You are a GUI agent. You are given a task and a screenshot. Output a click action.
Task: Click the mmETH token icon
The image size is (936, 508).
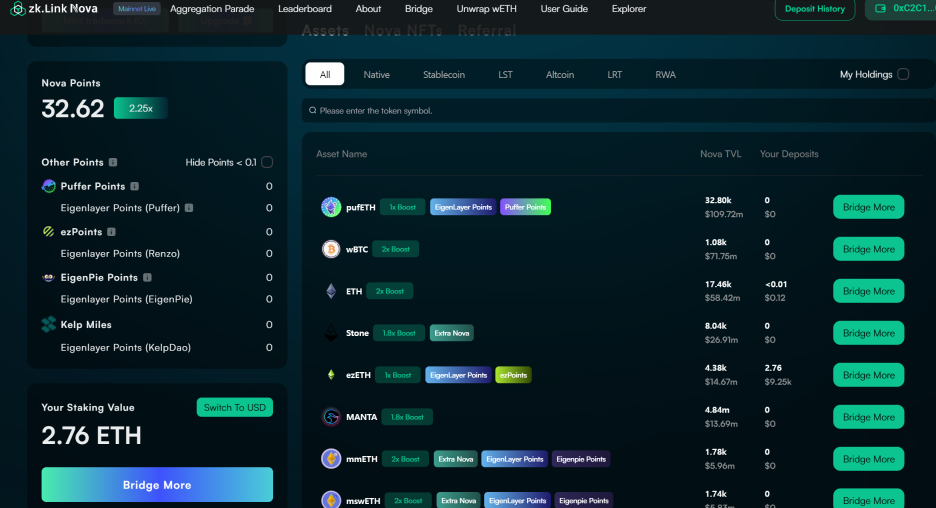coord(331,459)
